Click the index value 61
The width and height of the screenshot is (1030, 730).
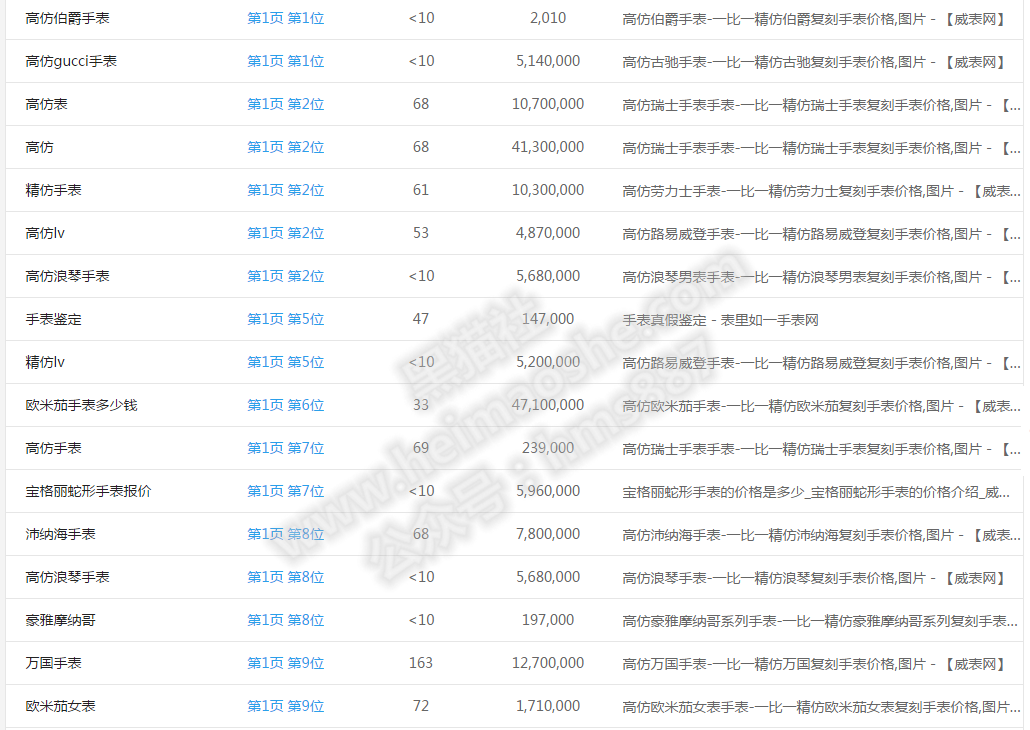(421, 191)
